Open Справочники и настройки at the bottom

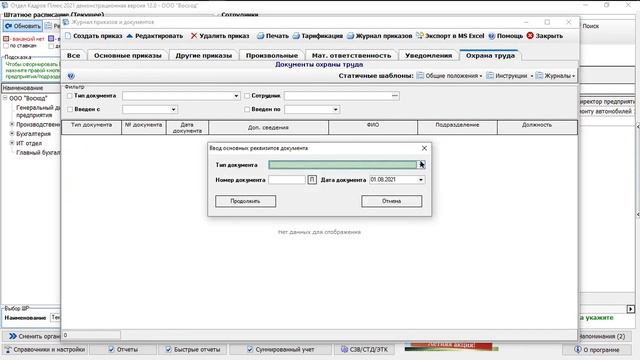pos(45,350)
